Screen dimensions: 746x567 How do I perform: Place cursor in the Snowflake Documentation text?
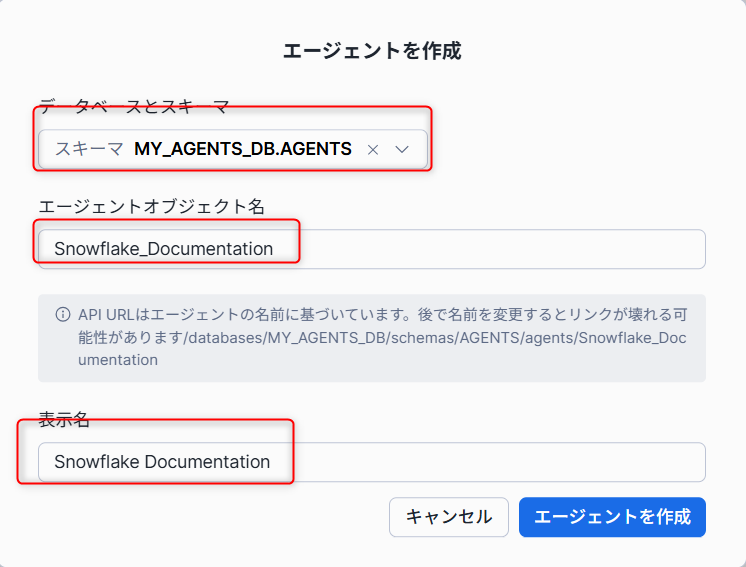162,462
